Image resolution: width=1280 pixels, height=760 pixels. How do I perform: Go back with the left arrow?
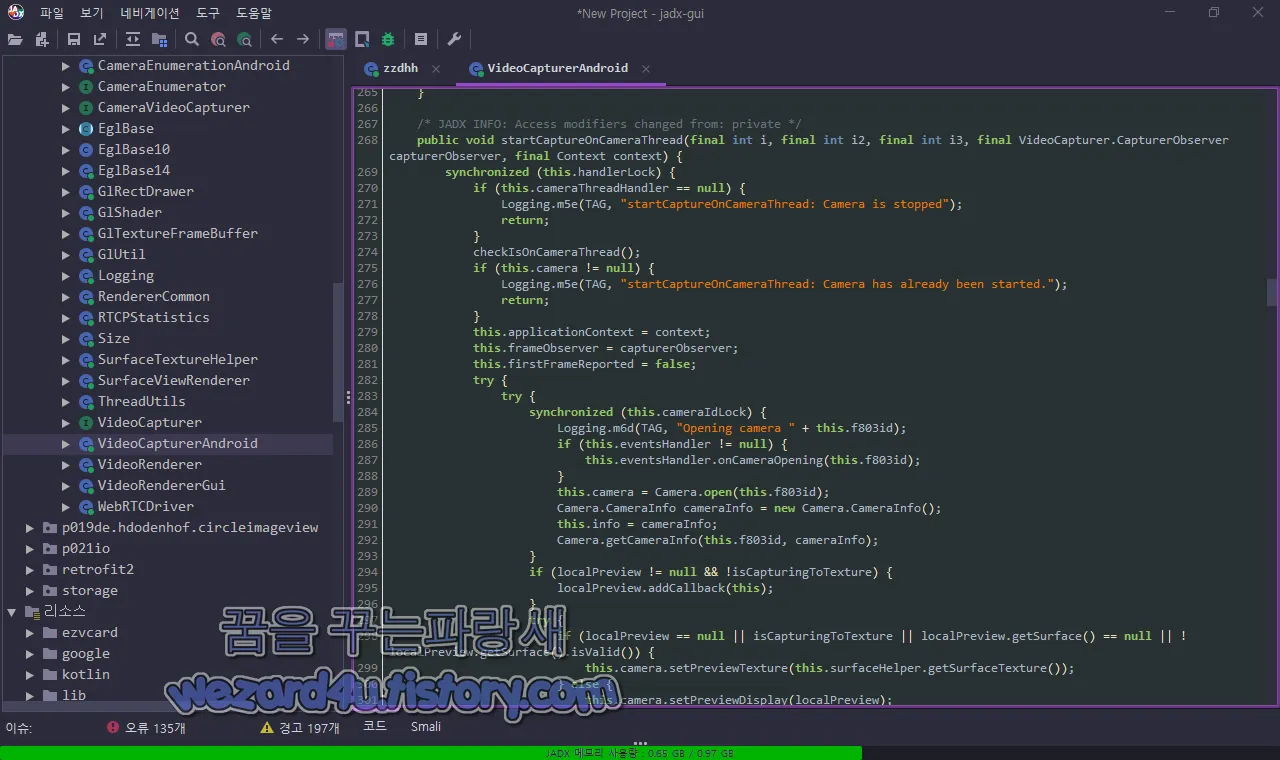click(x=277, y=39)
